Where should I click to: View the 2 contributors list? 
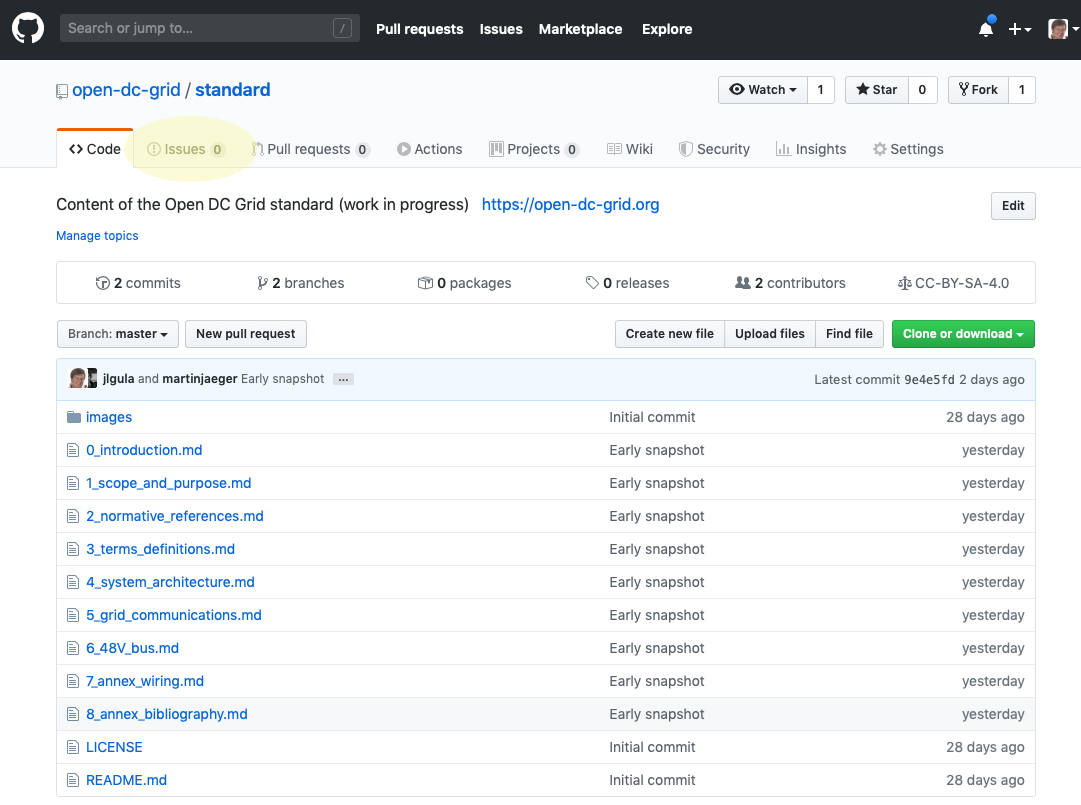click(x=790, y=283)
